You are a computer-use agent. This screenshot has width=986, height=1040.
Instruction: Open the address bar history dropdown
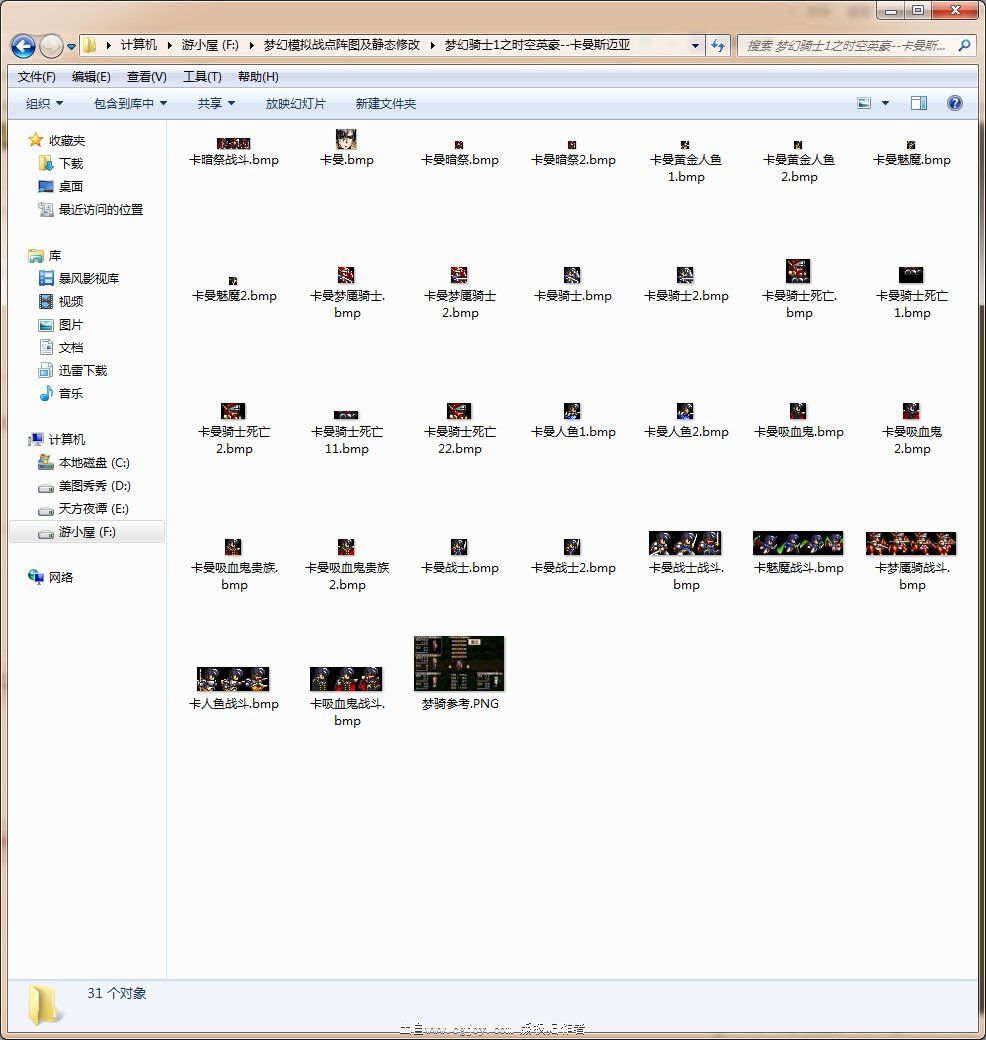[694, 45]
